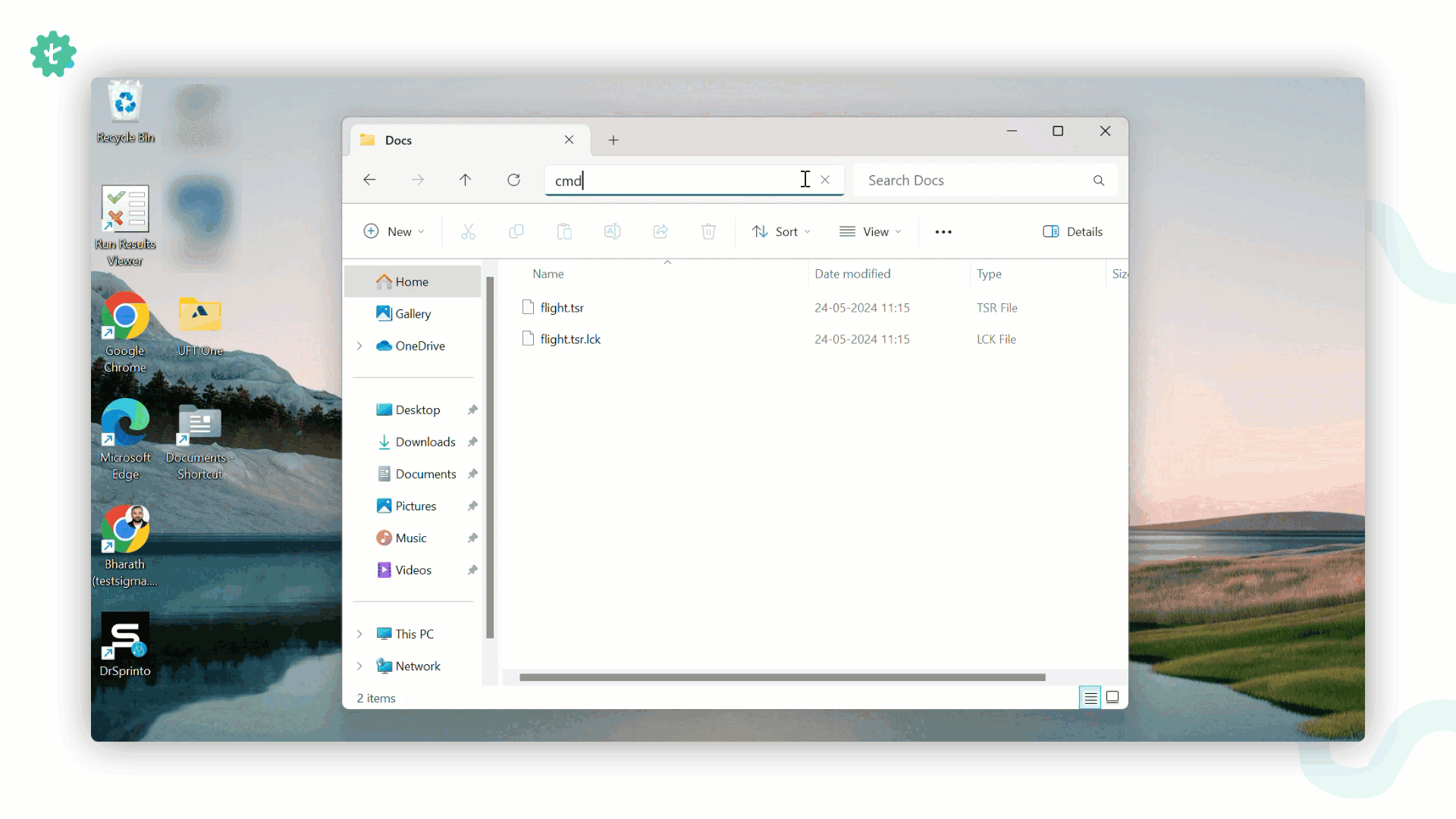
Task: Click the Up directory arrow
Action: (x=465, y=180)
